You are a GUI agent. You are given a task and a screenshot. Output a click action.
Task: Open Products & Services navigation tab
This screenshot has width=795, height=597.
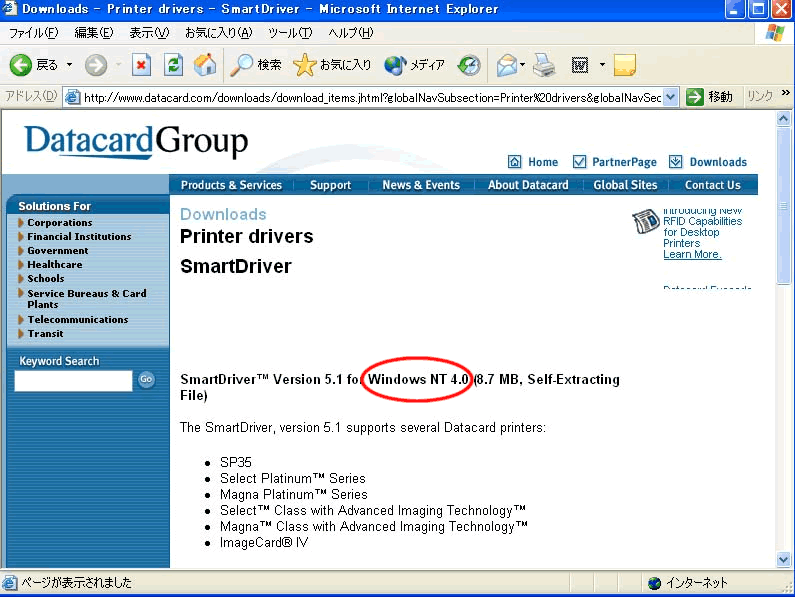pos(231,185)
